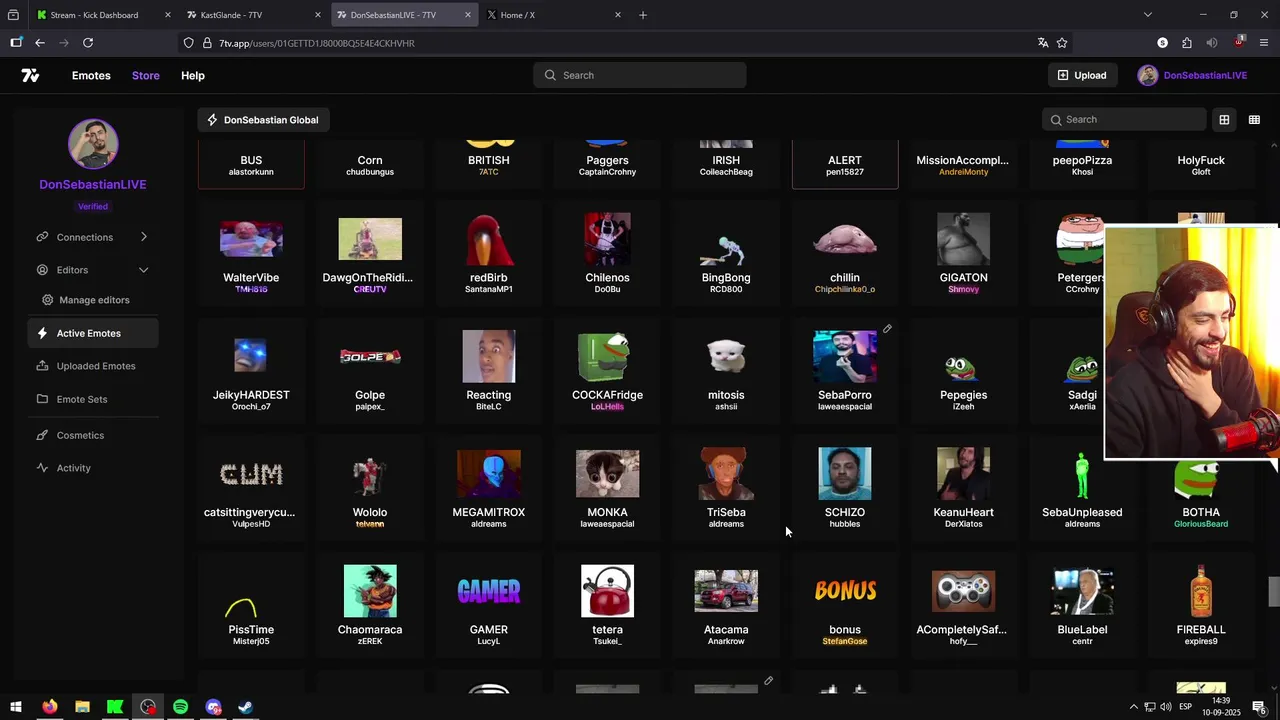
Task: Open Cosmetics in sidebar
Action: [93, 435]
